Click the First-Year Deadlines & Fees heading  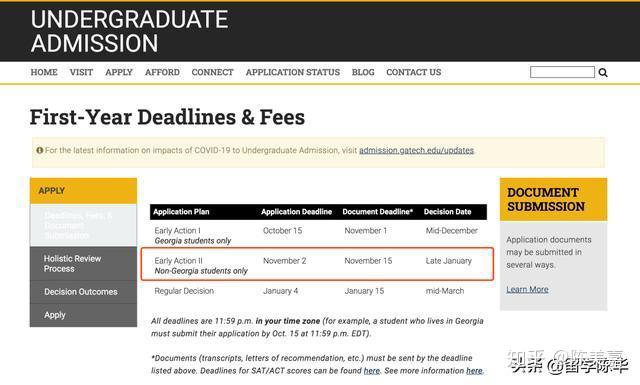coord(167,117)
